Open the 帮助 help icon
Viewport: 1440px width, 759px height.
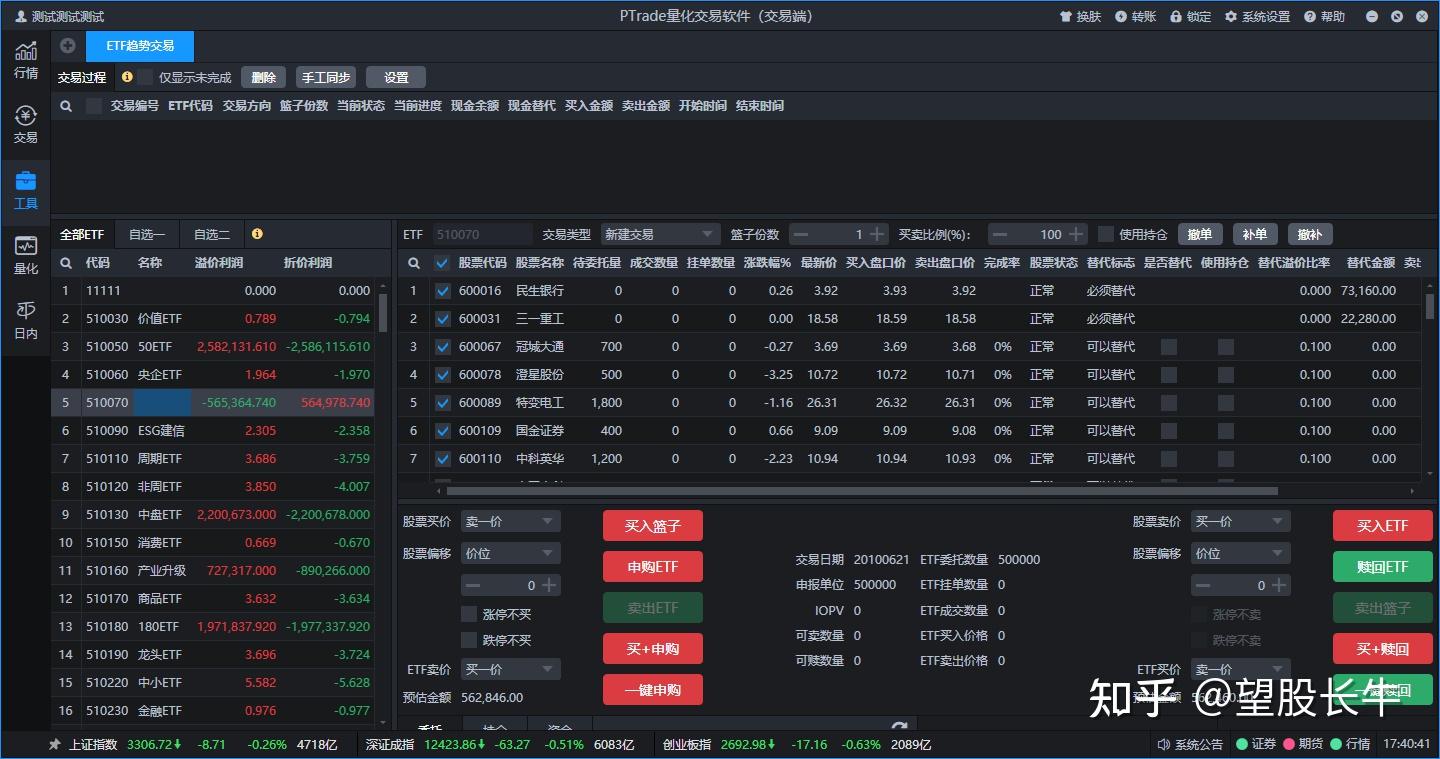point(1310,17)
